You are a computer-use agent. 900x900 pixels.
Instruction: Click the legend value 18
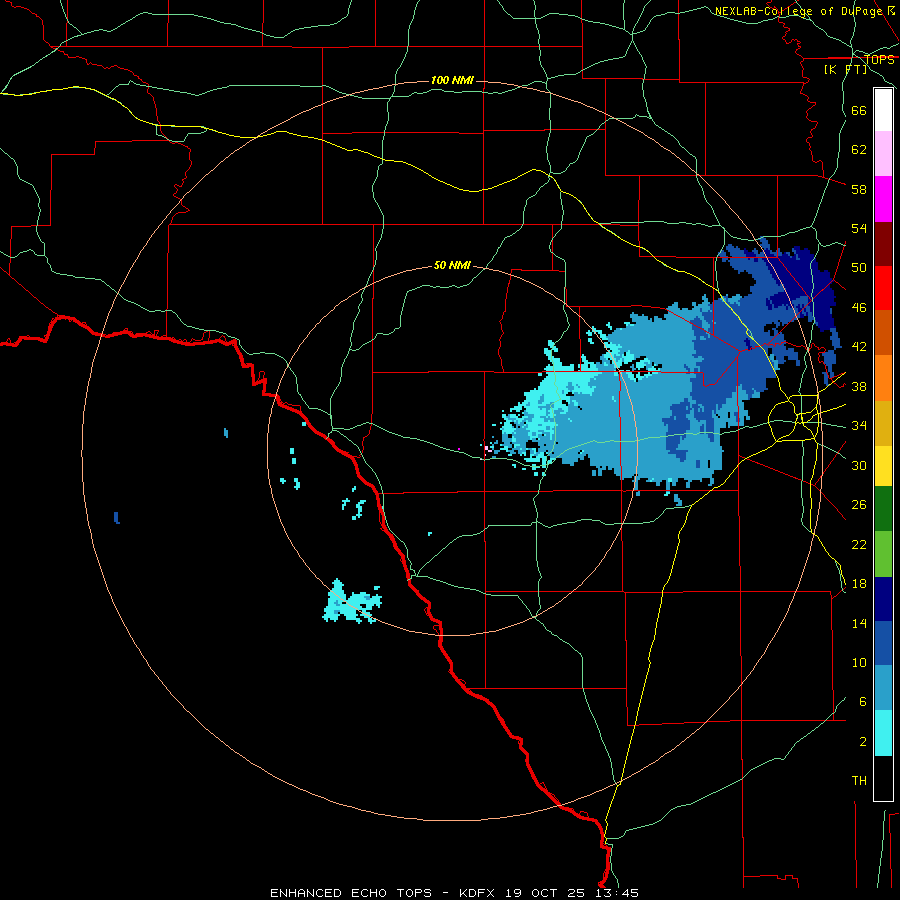[859, 584]
